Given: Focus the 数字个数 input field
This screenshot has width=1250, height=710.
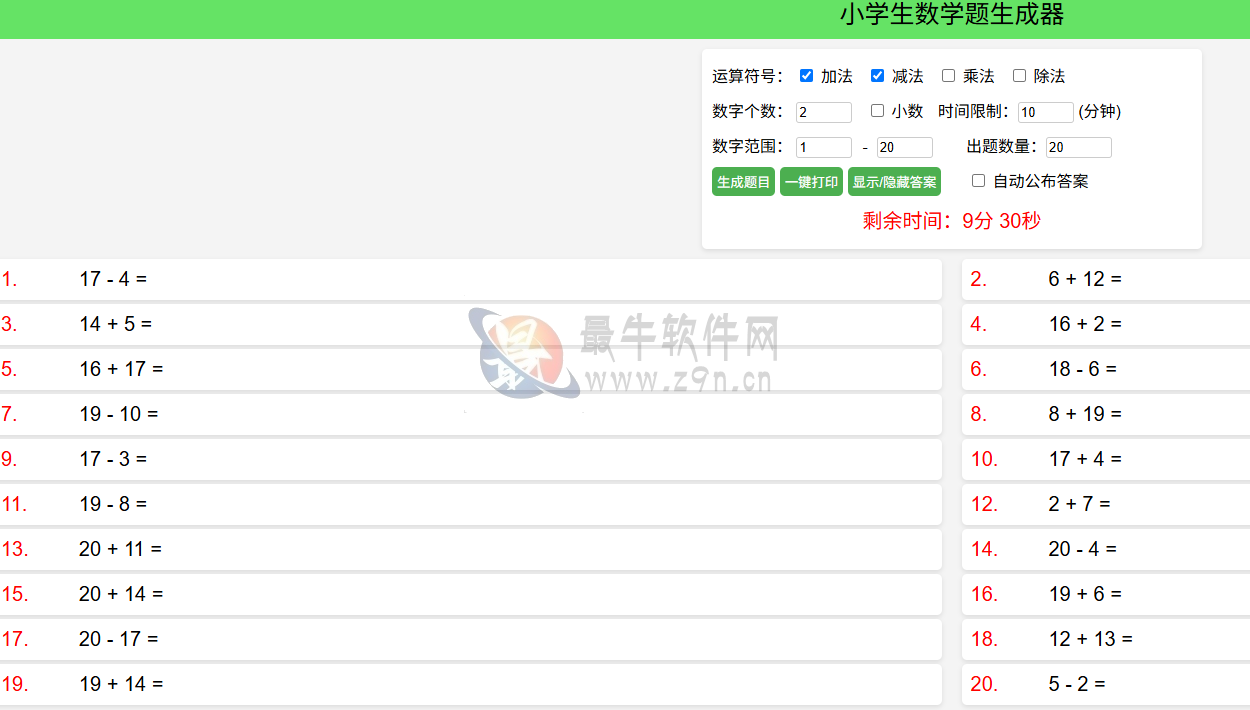Looking at the screenshot, I should (x=823, y=112).
